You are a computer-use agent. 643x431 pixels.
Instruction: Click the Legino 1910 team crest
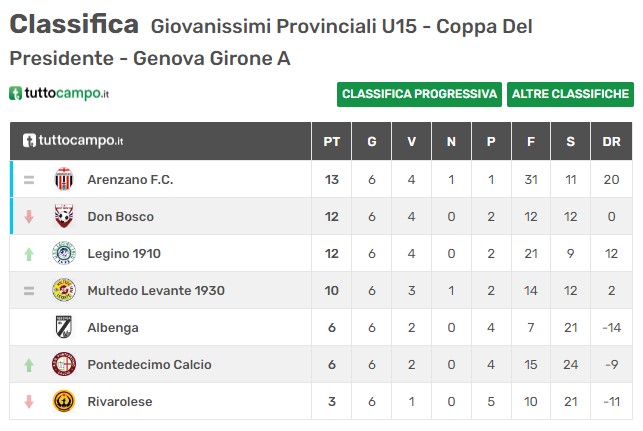(x=64, y=253)
